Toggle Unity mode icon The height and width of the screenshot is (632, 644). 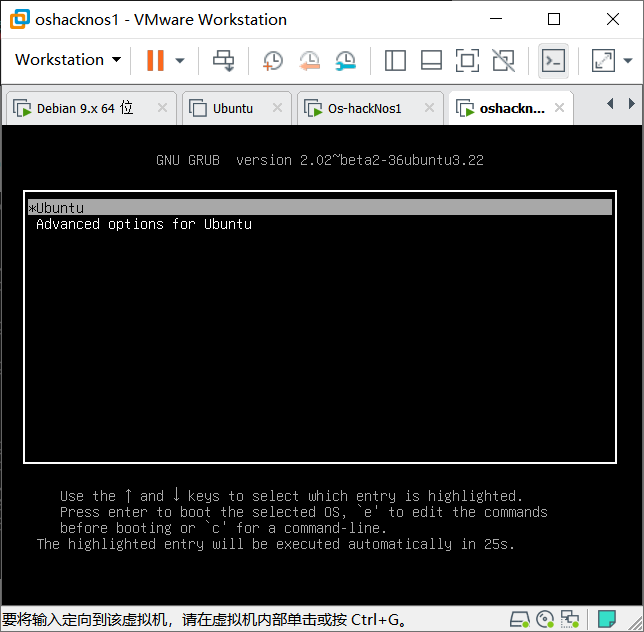pos(504,60)
